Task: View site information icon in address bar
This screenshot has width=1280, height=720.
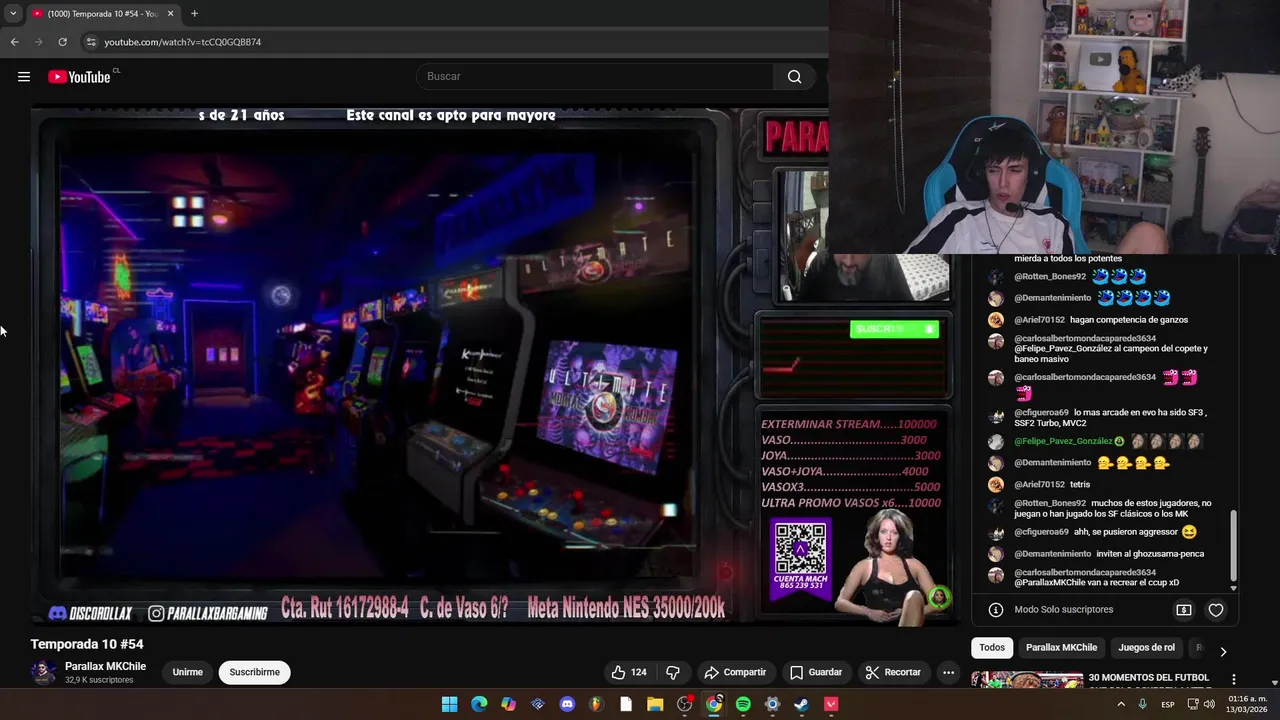Action: click(x=90, y=42)
